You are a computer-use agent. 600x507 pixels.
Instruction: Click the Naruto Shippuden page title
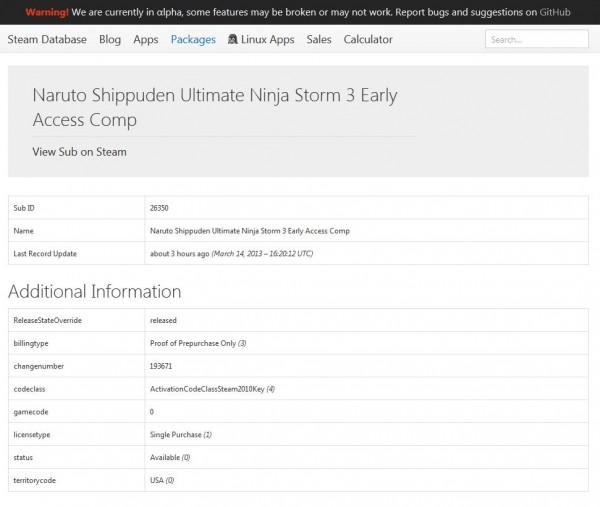[x=215, y=107]
